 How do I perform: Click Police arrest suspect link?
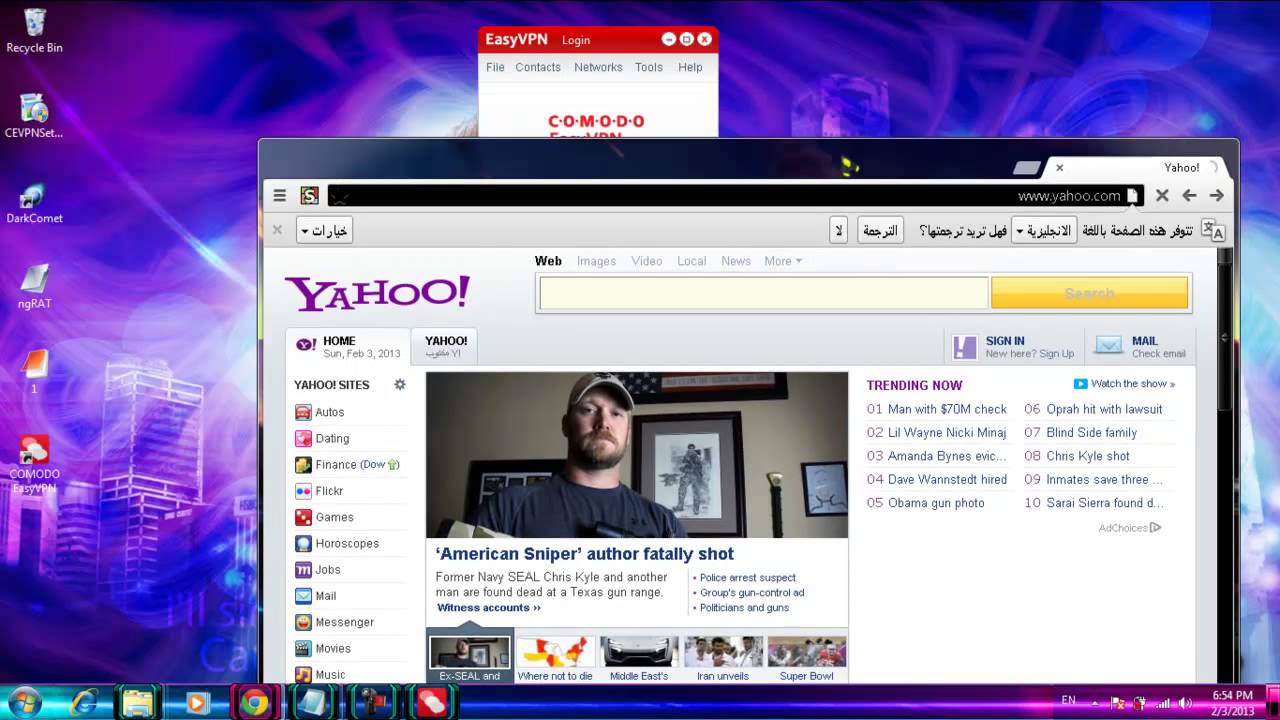pyautogui.click(x=748, y=577)
